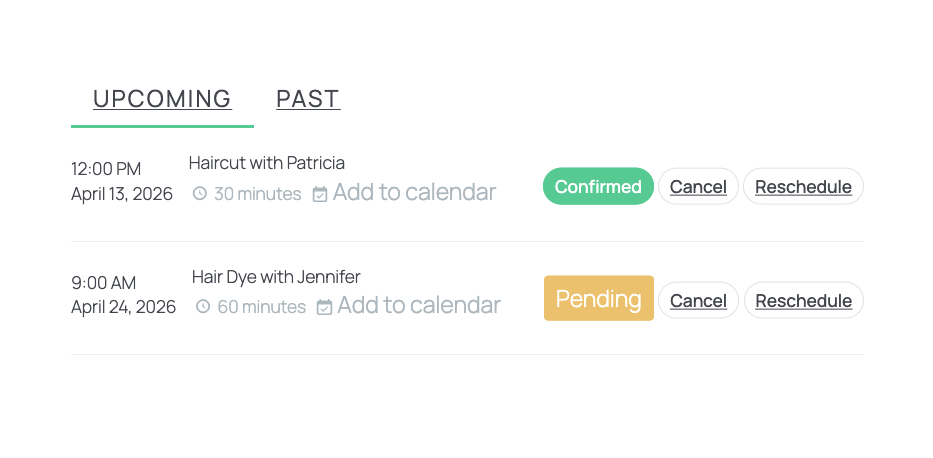Click the 30 minutes duration text

coord(257,194)
